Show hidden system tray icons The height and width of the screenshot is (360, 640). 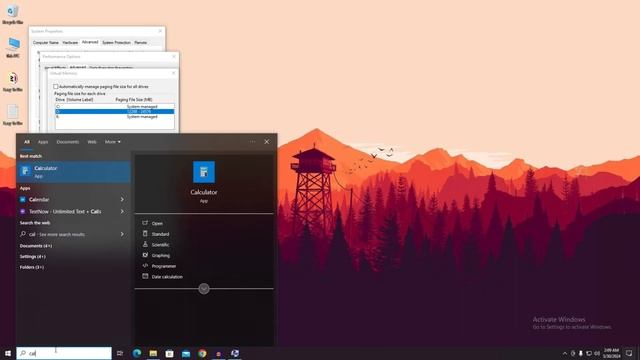click(565, 353)
